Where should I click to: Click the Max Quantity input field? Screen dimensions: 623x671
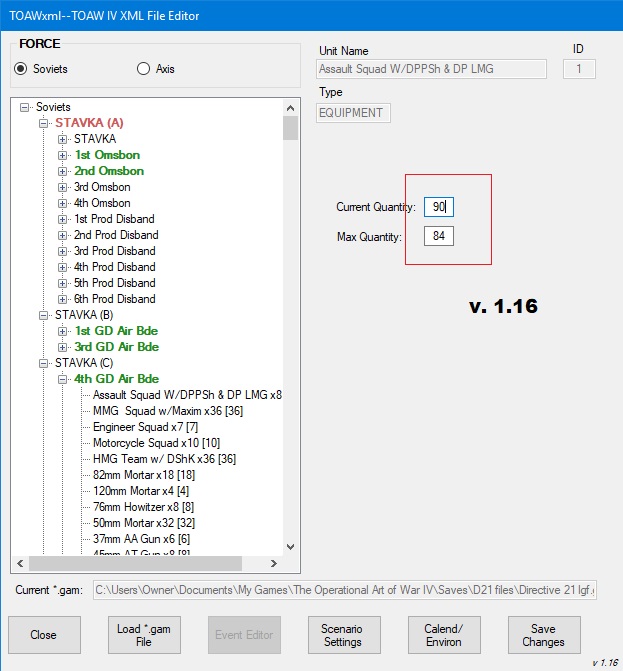(439, 236)
